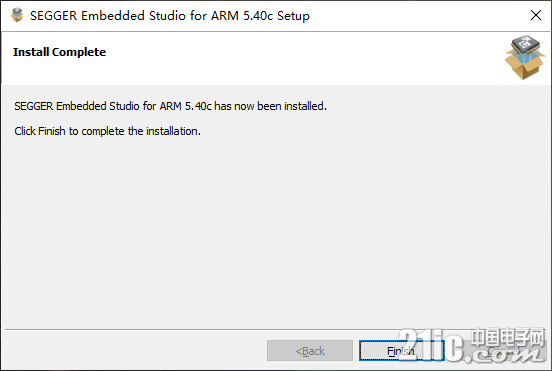Click the grayed-out Back button

pos(310,351)
